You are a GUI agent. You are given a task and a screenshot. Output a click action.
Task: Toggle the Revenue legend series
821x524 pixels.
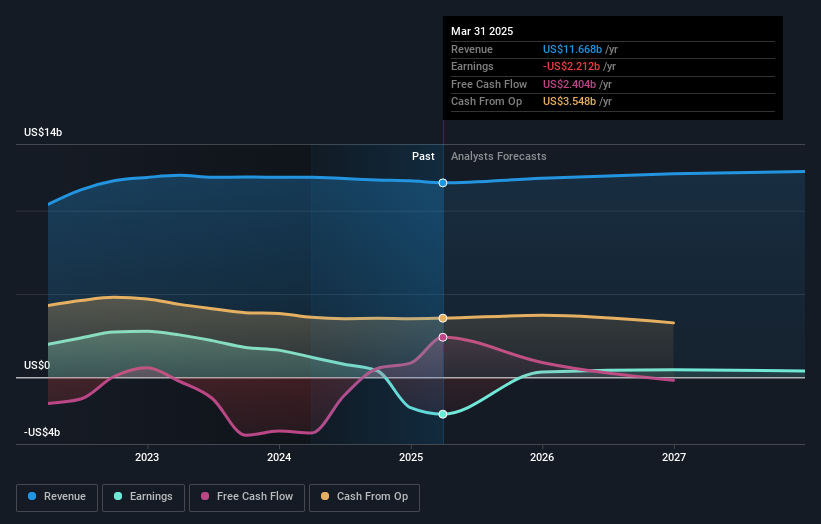pyautogui.click(x=57, y=497)
